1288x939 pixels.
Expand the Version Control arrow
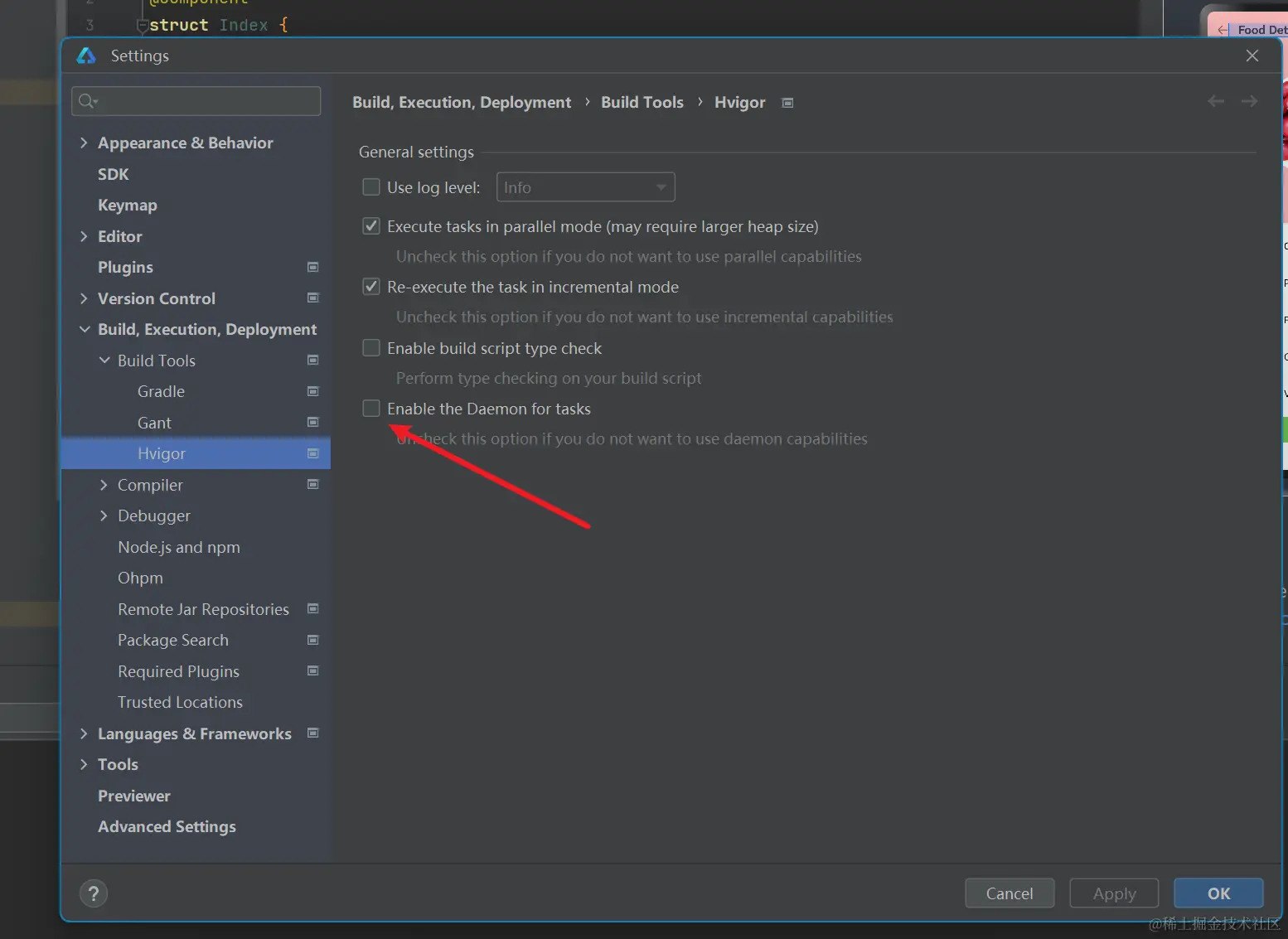click(x=84, y=298)
